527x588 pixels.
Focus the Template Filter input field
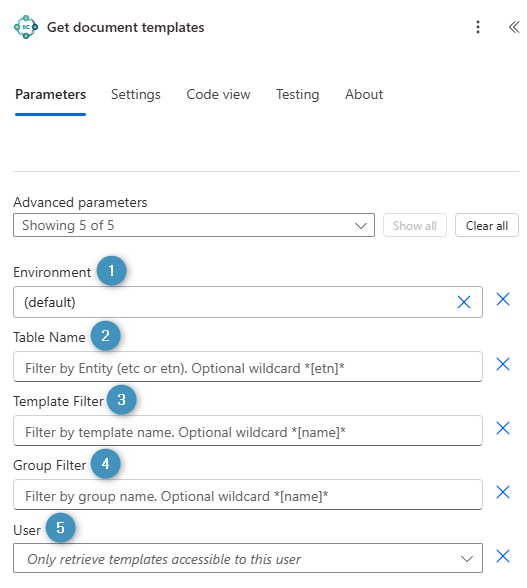248,430
